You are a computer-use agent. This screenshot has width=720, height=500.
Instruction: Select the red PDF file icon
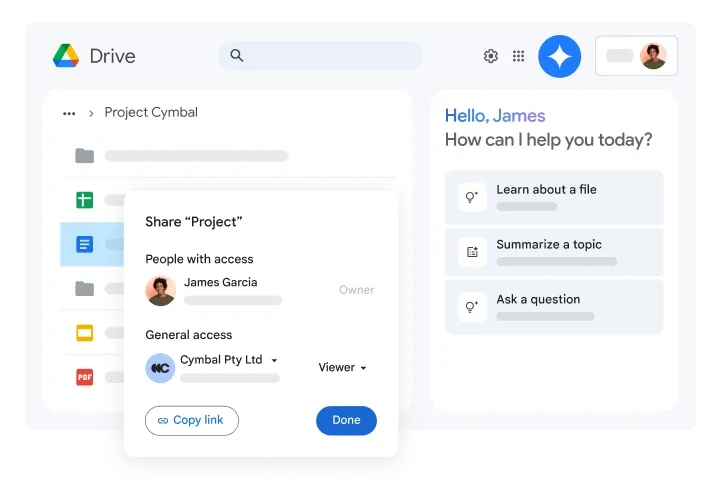(84, 377)
